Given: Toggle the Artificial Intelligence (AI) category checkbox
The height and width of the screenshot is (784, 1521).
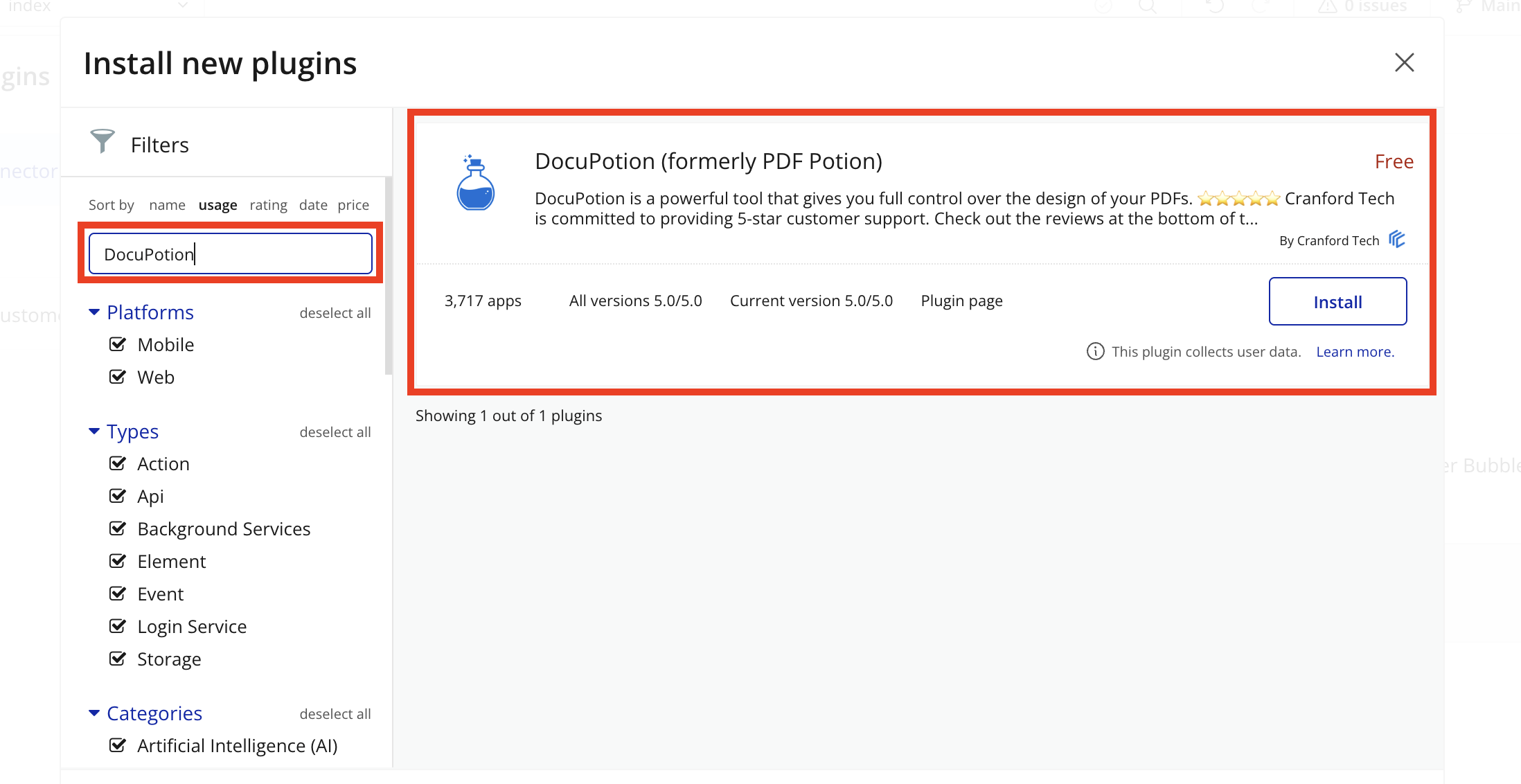Looking at the screenshot, I should 118,745.
